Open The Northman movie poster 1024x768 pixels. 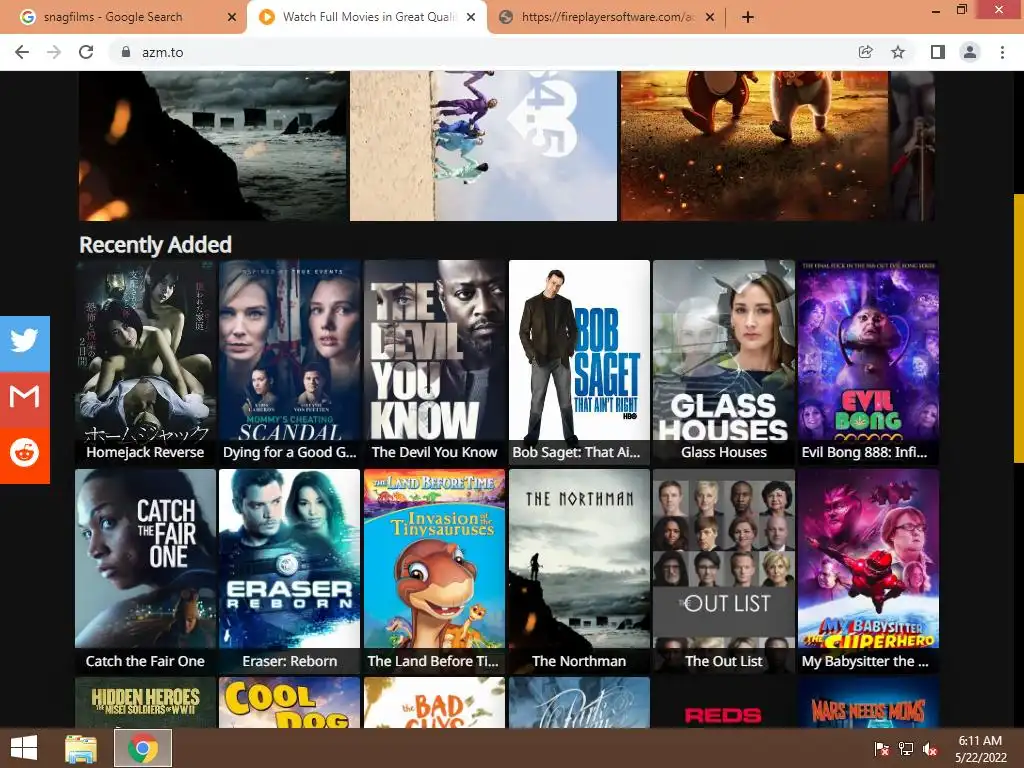pos(579,571)
